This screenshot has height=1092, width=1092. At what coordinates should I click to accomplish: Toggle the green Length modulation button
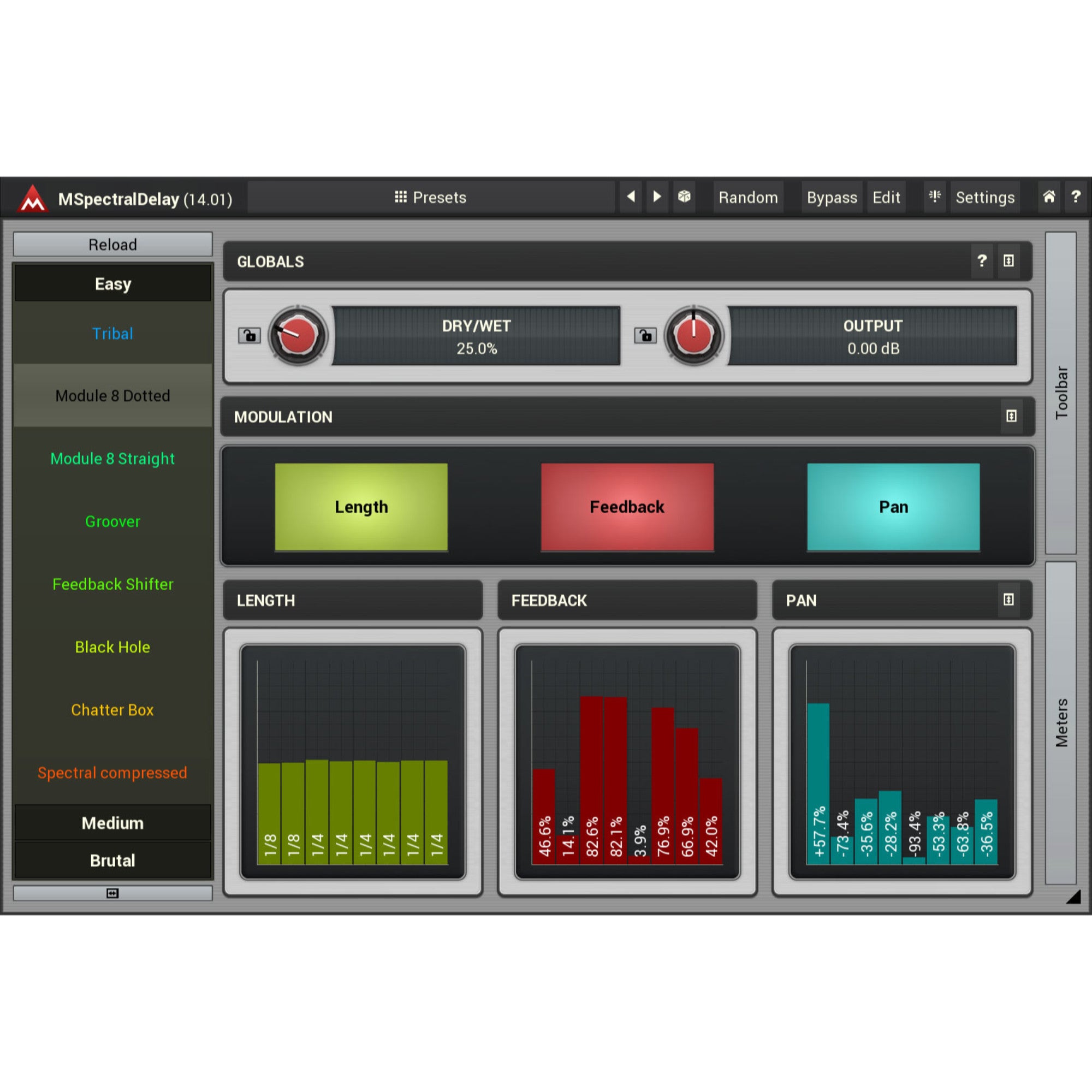click(361, 507)
